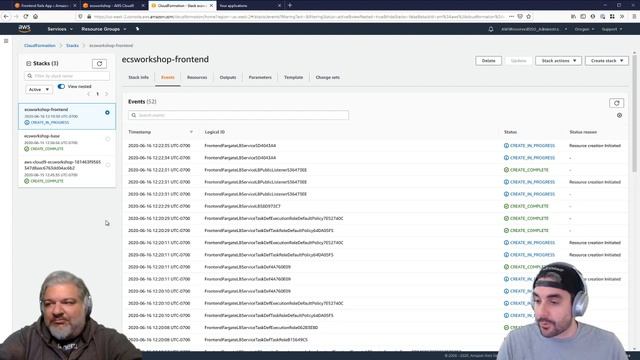The height and width of the screenshot is (360, 640).
Task: Click the Filter by stack name field
Action: (x=67, y=76)
